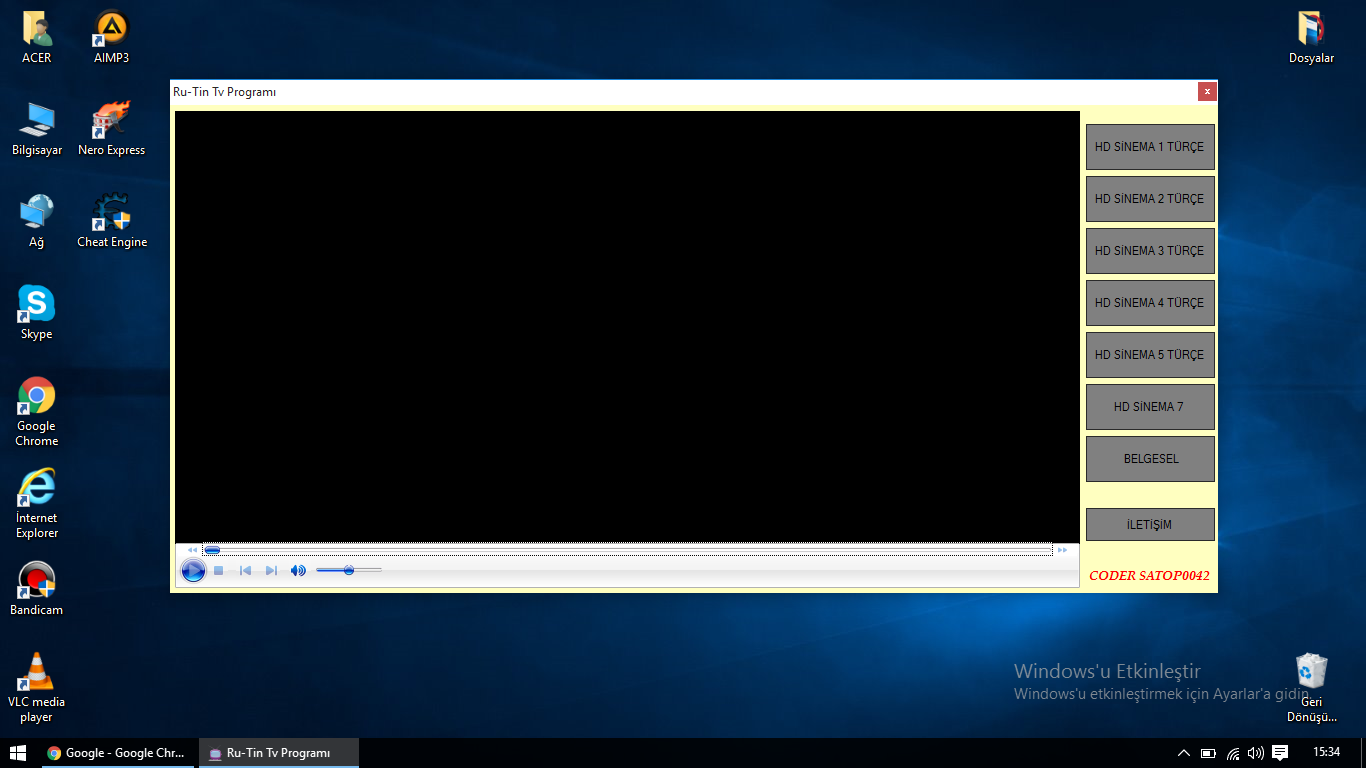1366x768 pixels.
Task: Open the İLETİŞİM contact button
Action: click(x=1150, y=525)
